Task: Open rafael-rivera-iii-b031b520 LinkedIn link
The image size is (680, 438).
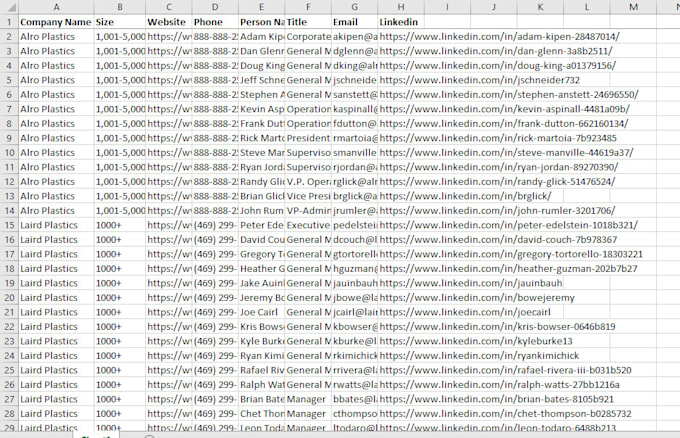Action: (505, 370)
